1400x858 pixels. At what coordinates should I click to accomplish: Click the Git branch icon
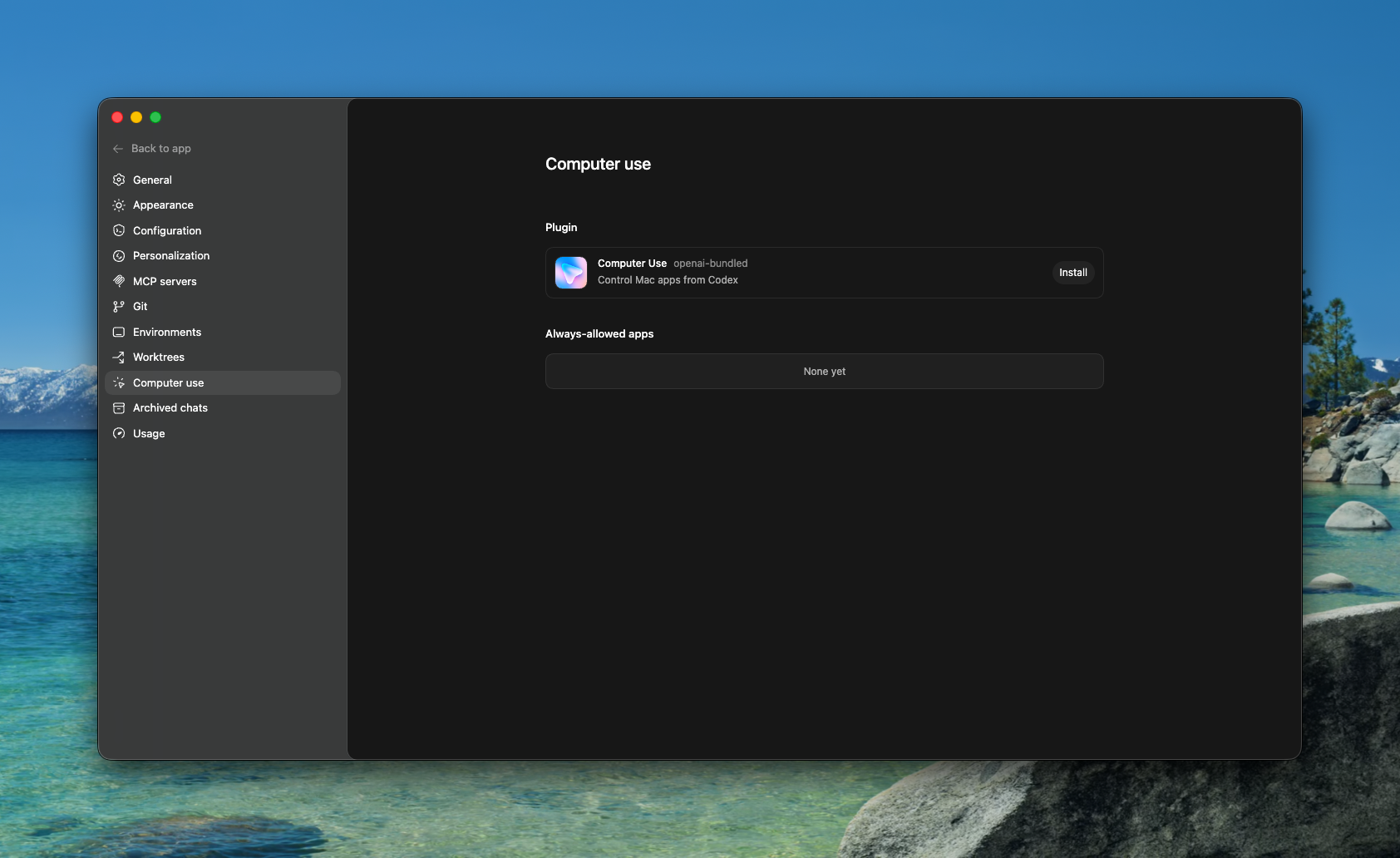click(x=119, y=307)
